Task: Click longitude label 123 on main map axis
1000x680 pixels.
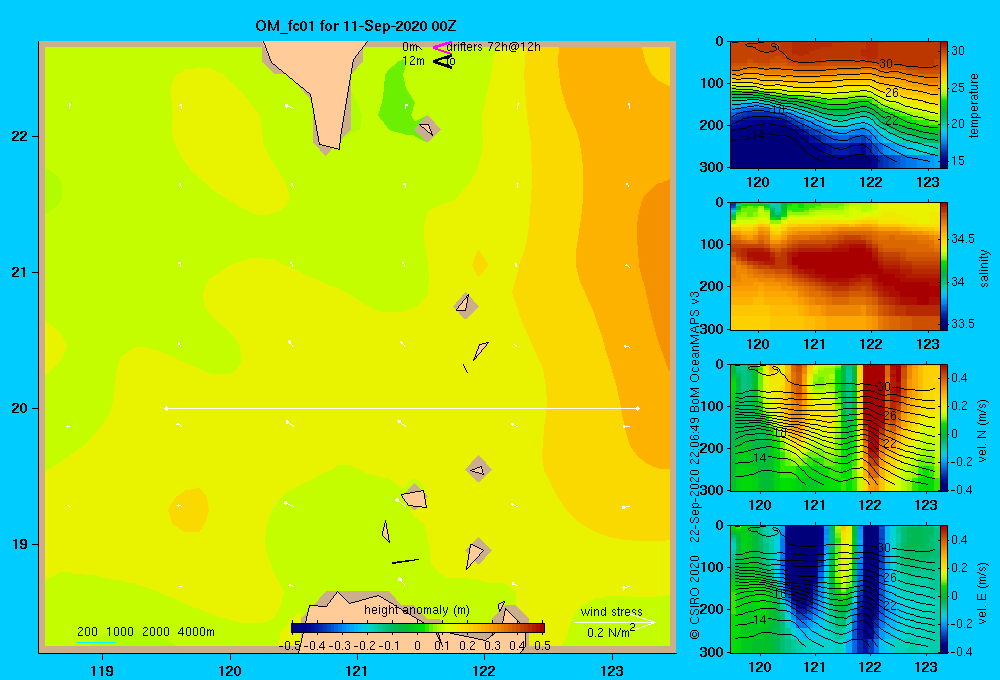Action: (612, 670)
